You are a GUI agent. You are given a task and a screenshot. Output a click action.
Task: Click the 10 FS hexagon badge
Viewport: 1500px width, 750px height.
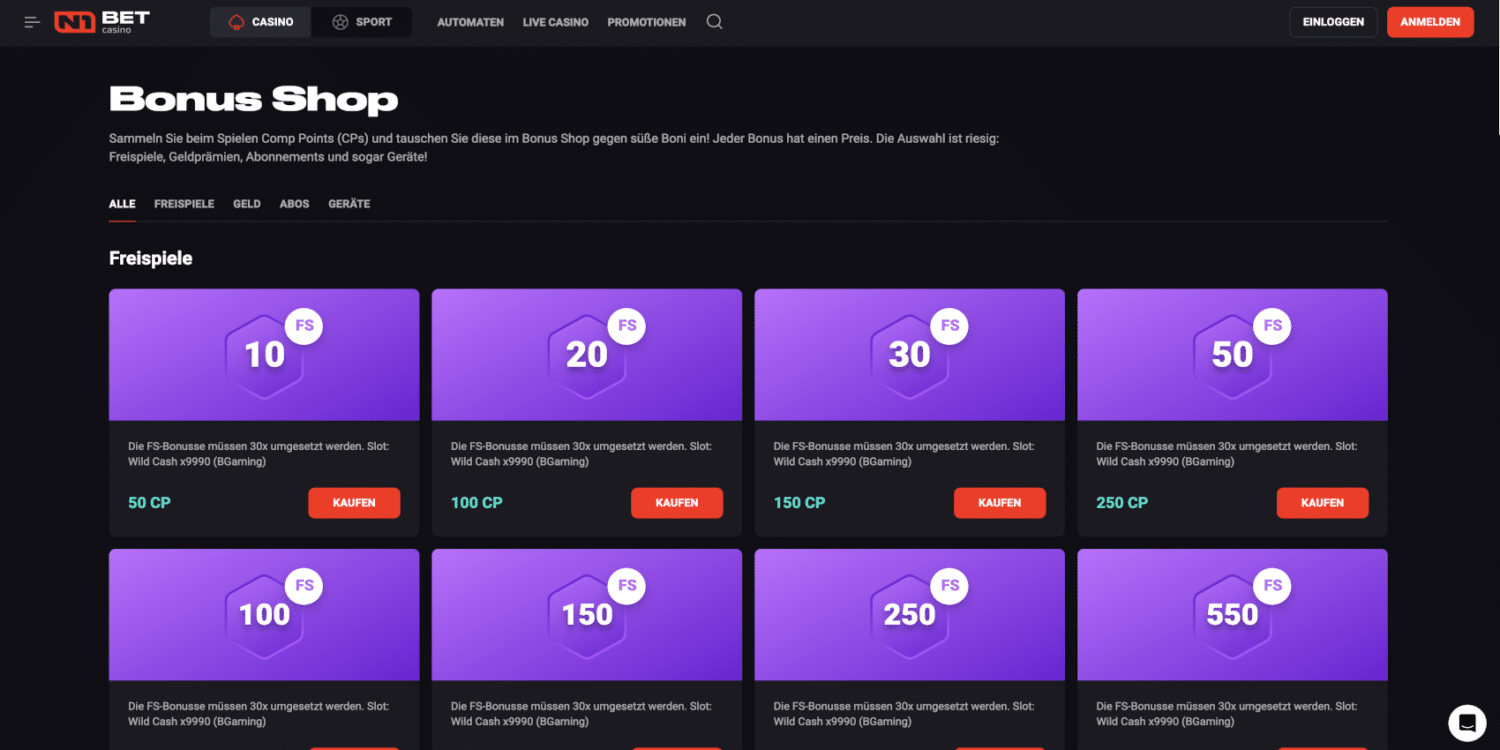[x=265, y=354]
